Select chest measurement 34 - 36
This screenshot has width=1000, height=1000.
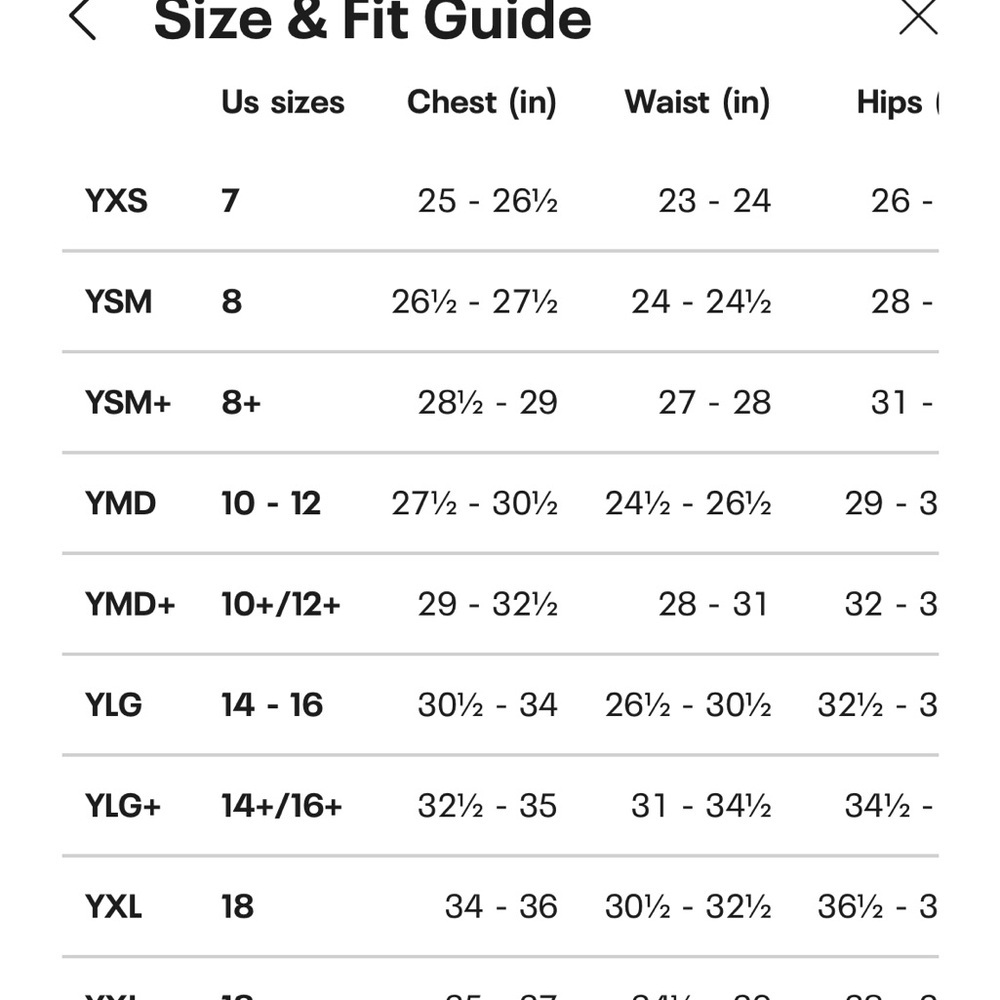501,907
